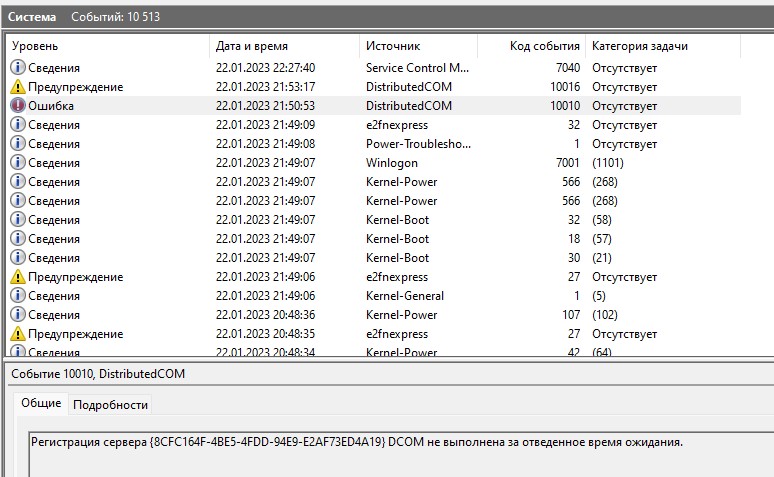Sort events by the Уровень column header

coord(35,46)
